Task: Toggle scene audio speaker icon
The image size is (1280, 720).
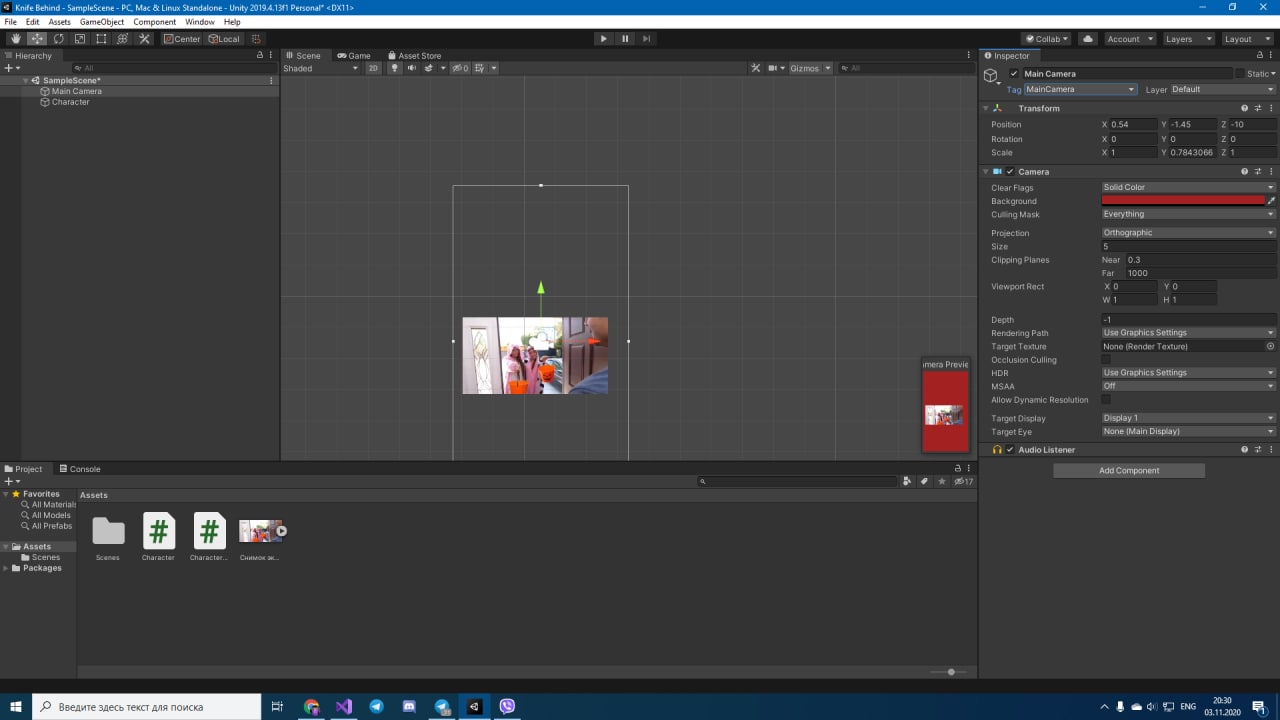Action: (x=411, y=68)
